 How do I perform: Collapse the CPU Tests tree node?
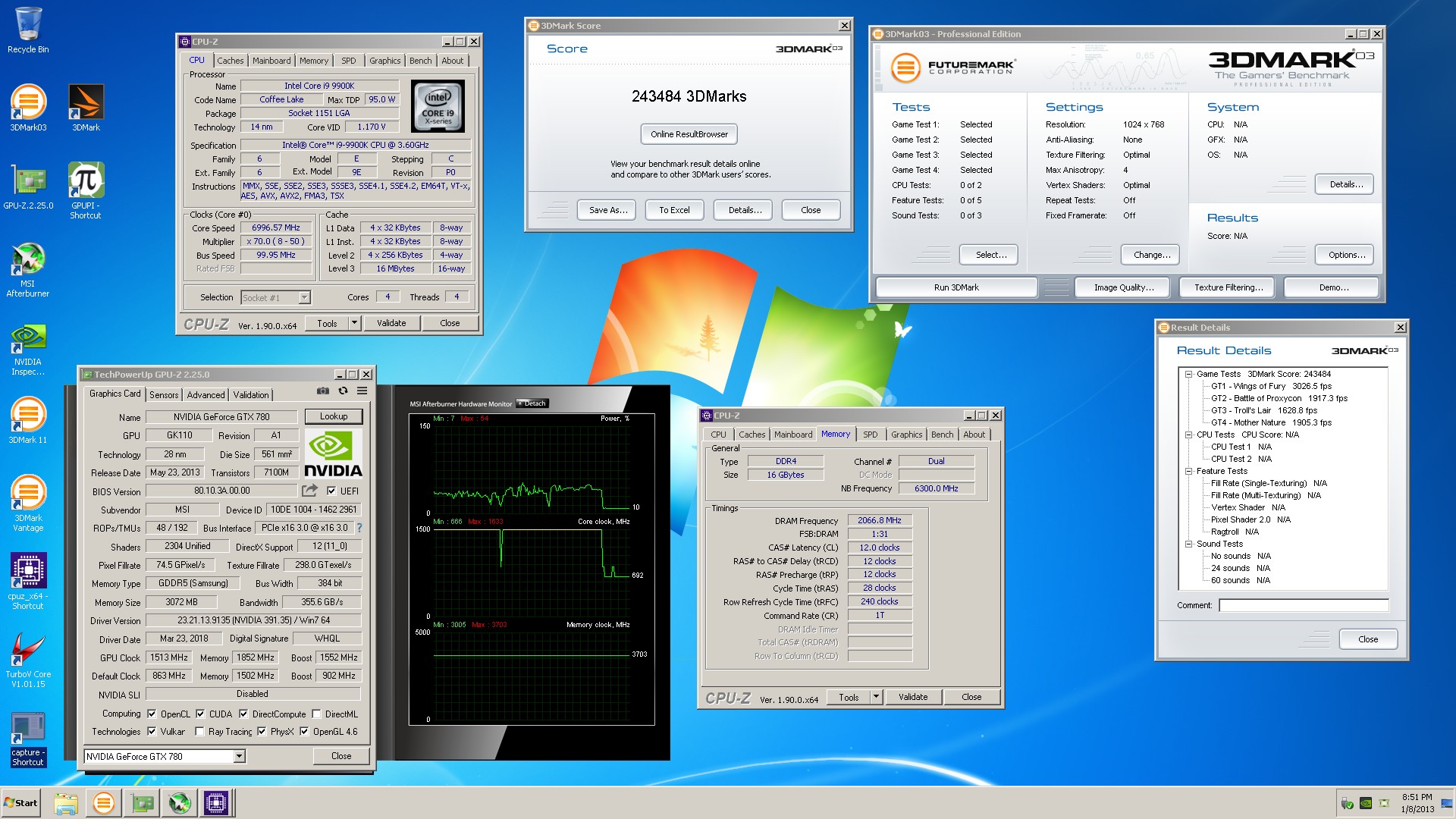click(x=1189, y=435)
